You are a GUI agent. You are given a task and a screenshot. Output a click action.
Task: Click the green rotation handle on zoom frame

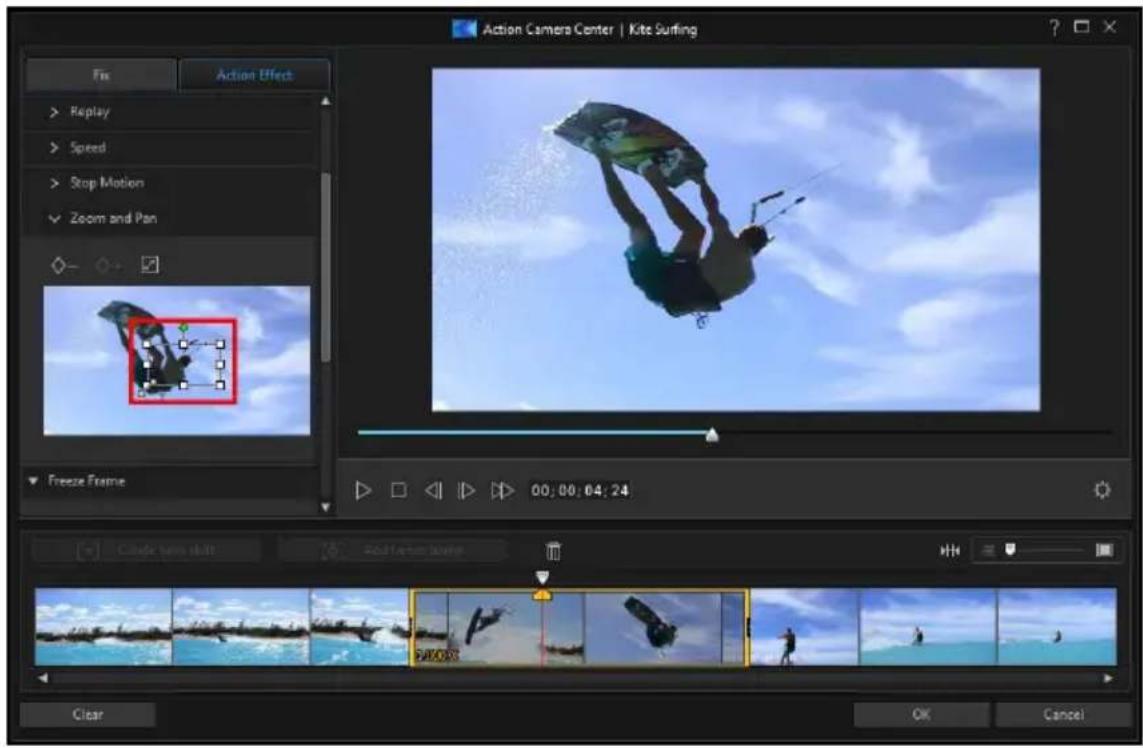coord(184,328)
